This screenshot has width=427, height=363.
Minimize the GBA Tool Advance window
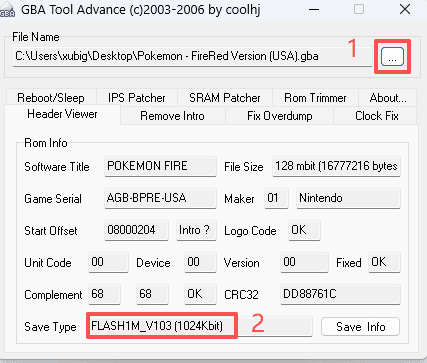tap(314, 9)
